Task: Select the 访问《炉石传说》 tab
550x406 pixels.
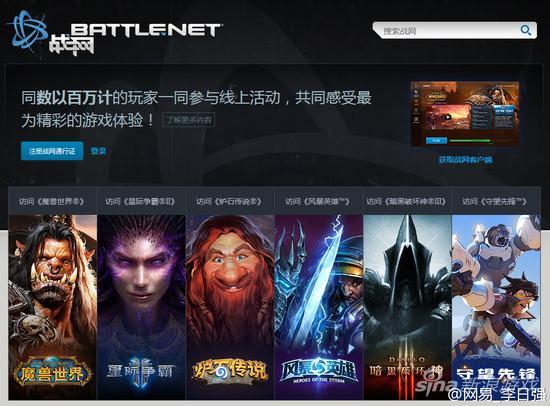Action: (x=230, y=201)
